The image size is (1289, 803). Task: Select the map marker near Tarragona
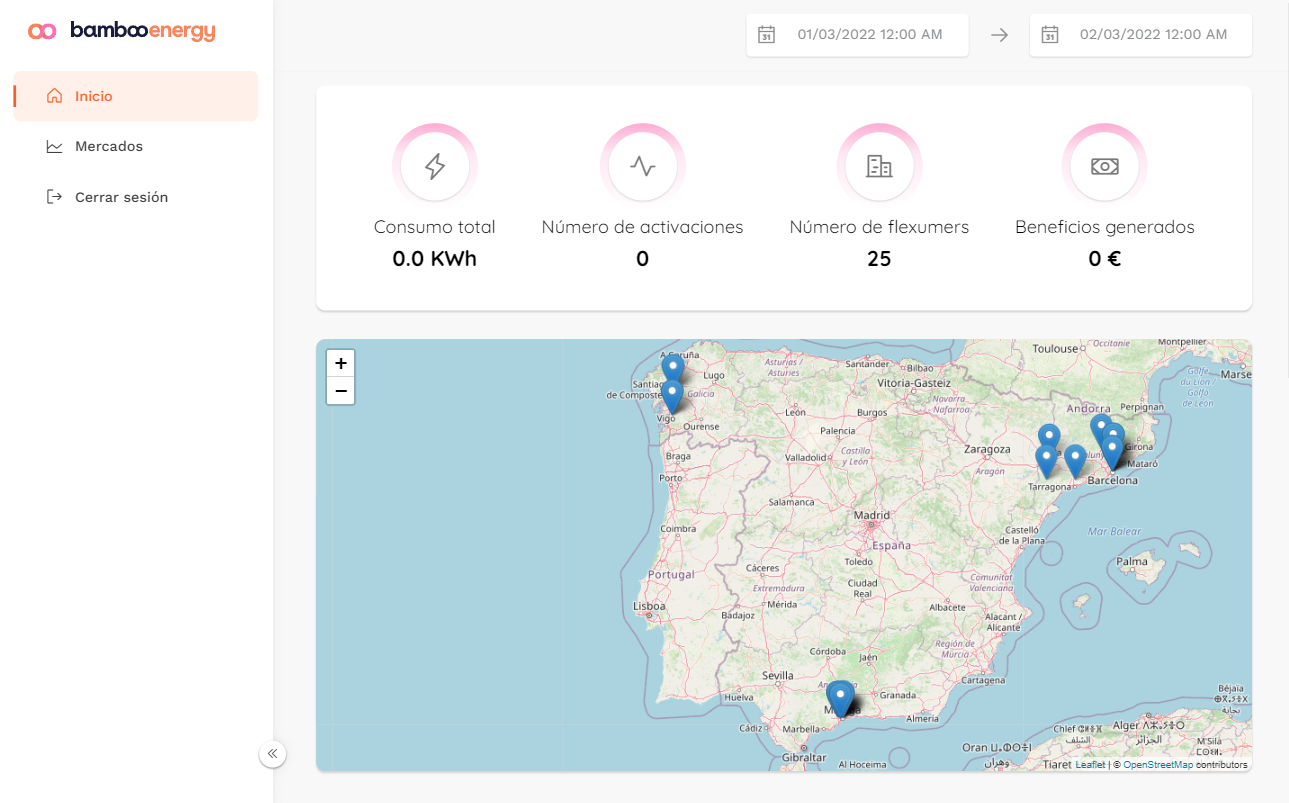(x=1046, y=460)
